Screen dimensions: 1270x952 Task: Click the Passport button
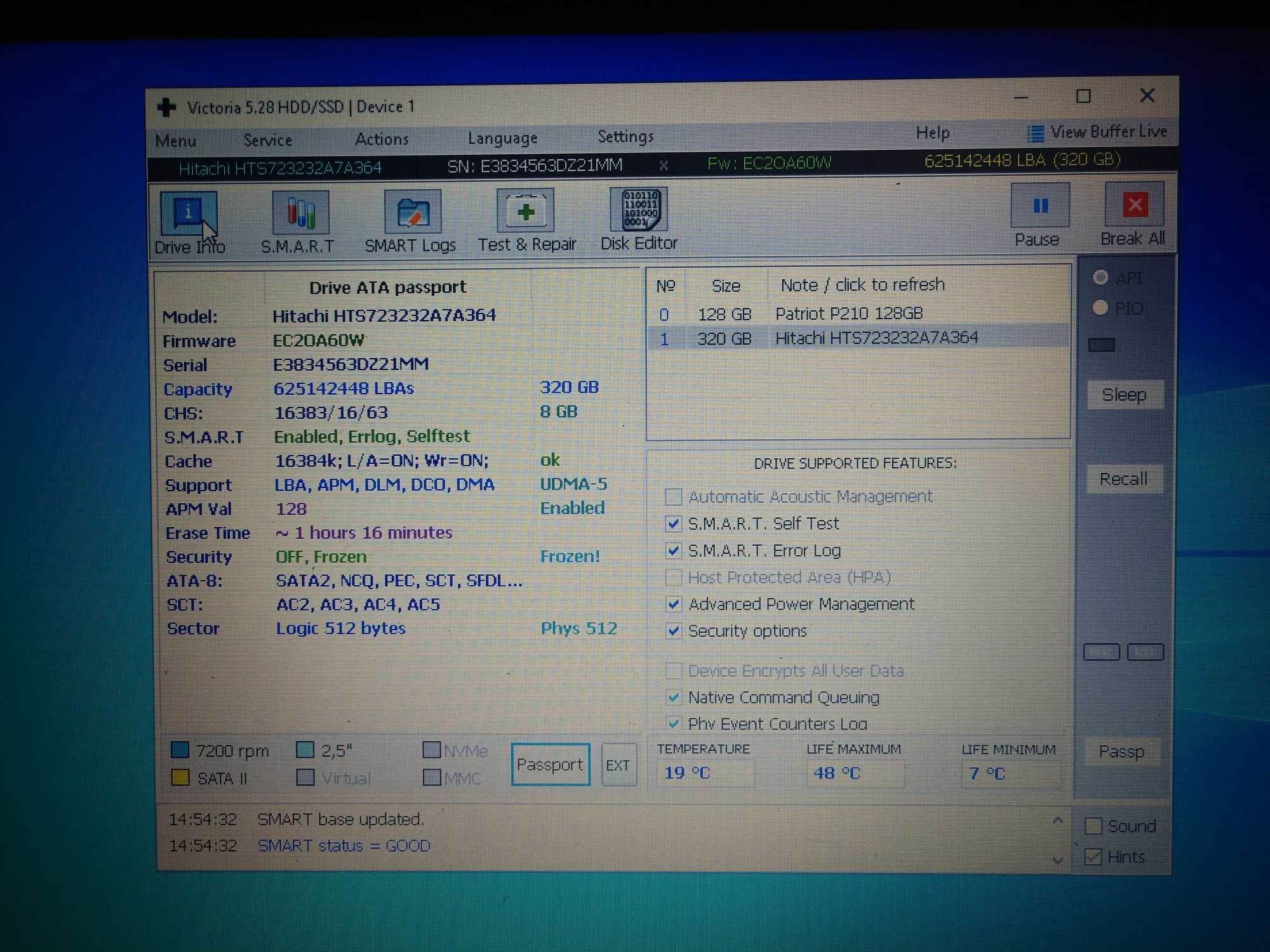(x=551, y=765)
